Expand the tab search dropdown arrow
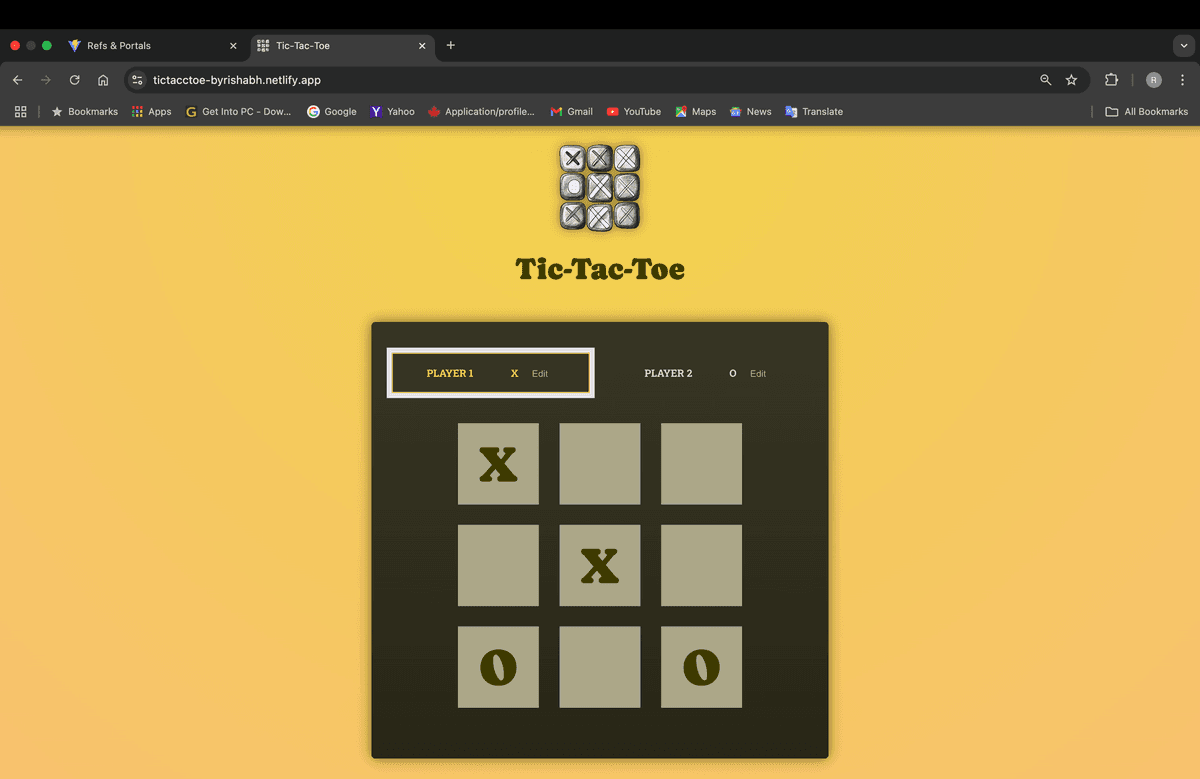The width and height of the screenshot is (1200, 779). pos(1183,46)
